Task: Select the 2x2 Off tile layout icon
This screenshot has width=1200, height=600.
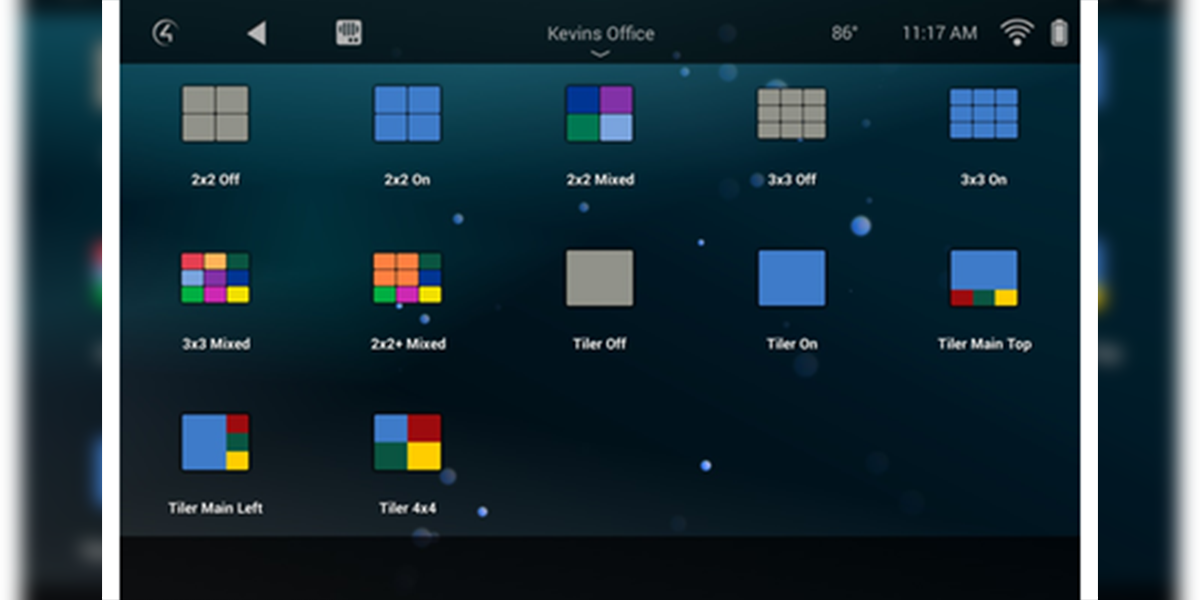Action: (215, 113)
